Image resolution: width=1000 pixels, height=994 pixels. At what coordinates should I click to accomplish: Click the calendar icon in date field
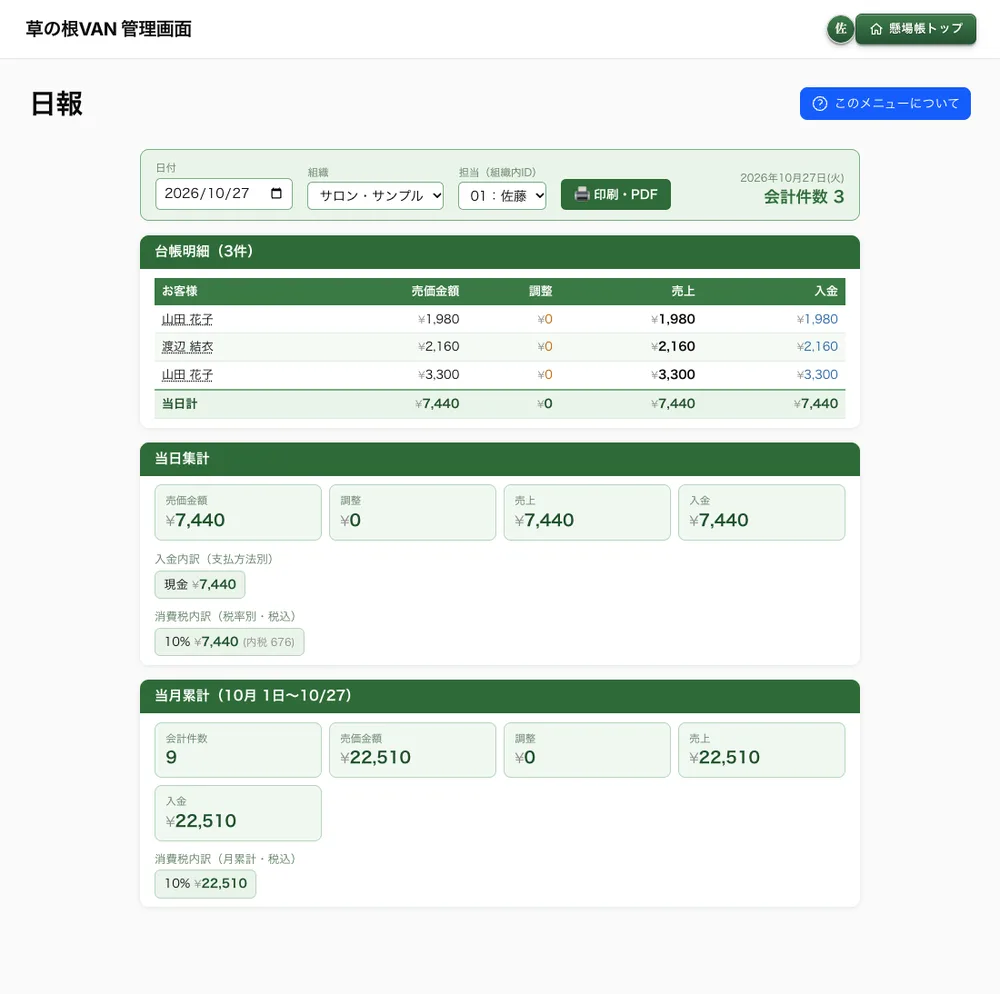[276, 193]
